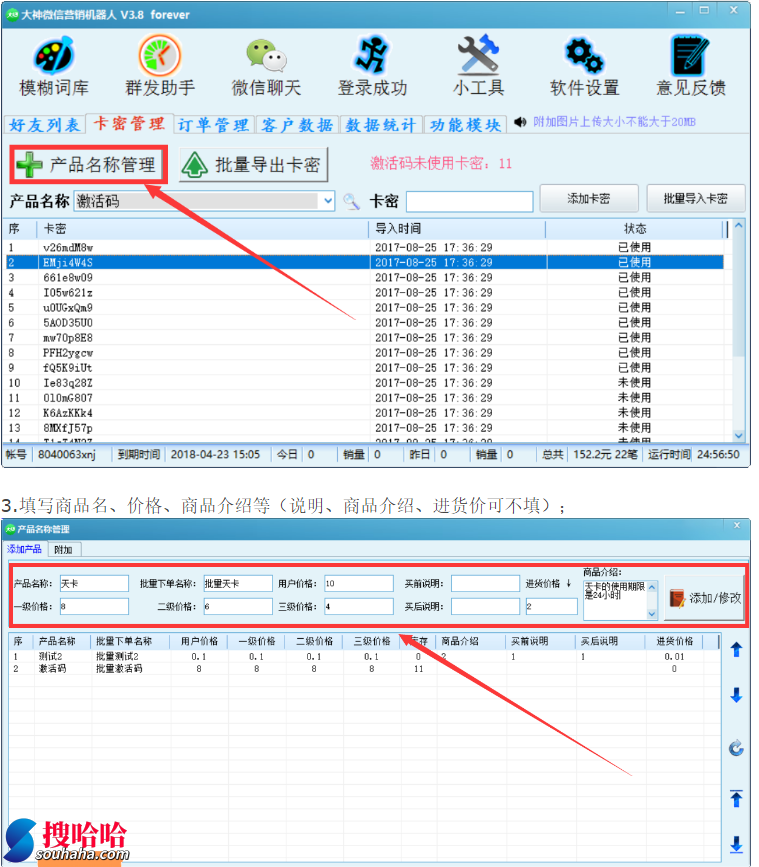
Task: Switch to the 数据统计 tab
Action: 381,125
